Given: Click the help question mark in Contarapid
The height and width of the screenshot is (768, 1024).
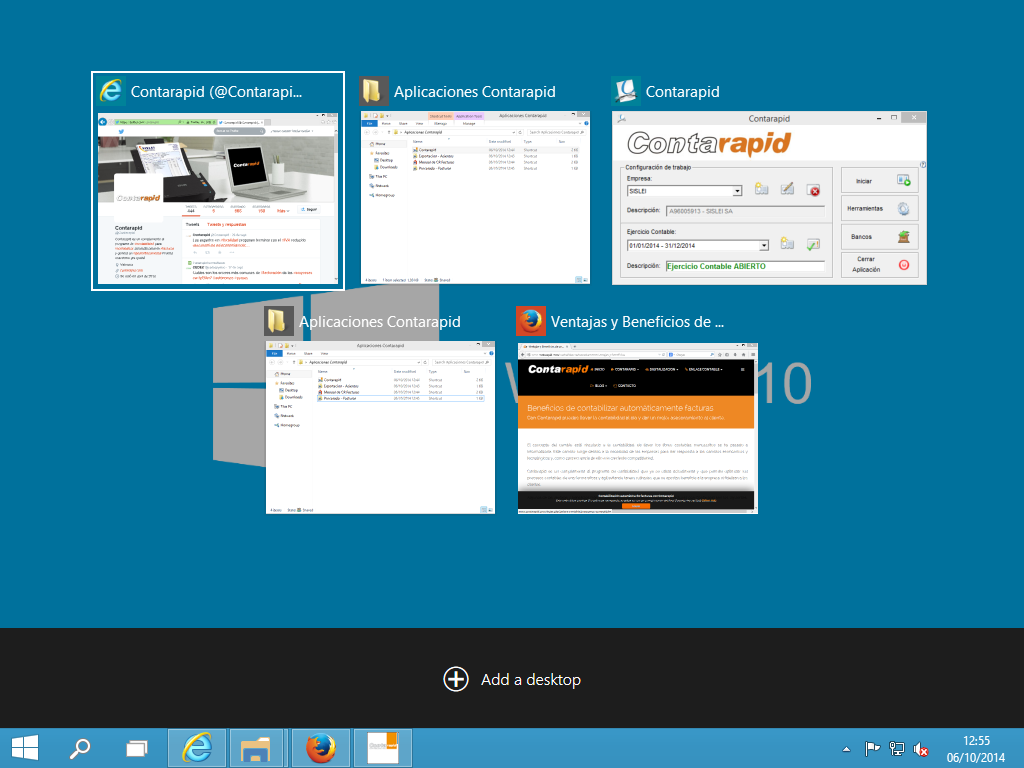Looking at the screenshot, I should 923,165.
